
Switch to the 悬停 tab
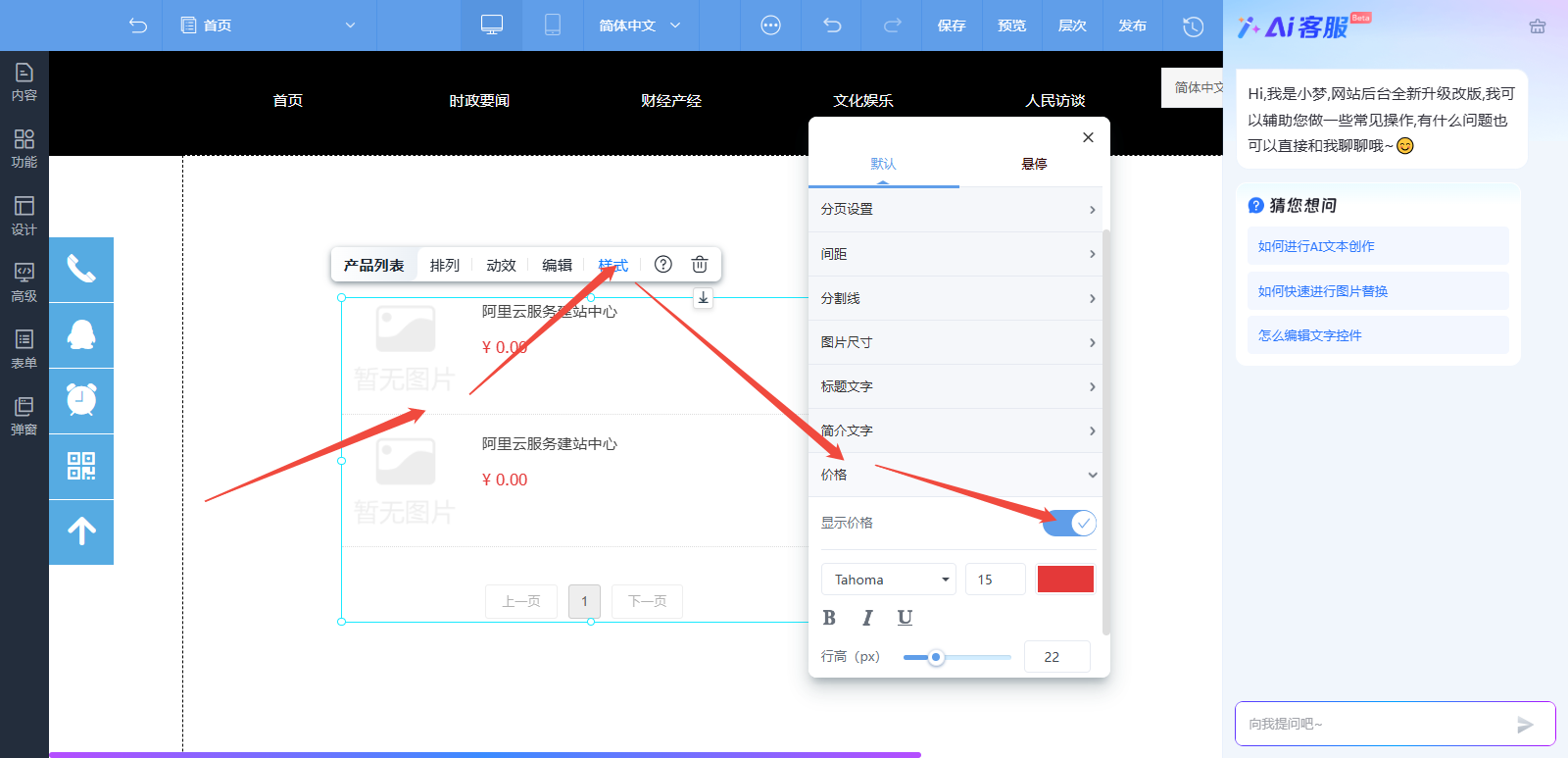pyautogui.click(x=1034, y=164)
